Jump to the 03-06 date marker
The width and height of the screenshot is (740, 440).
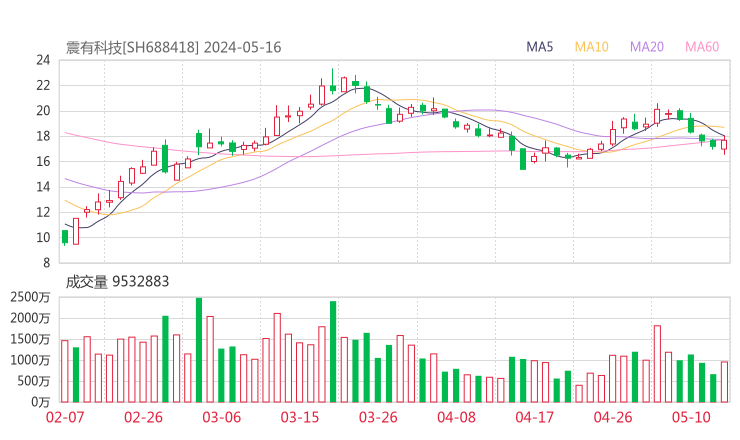point(222,417)
